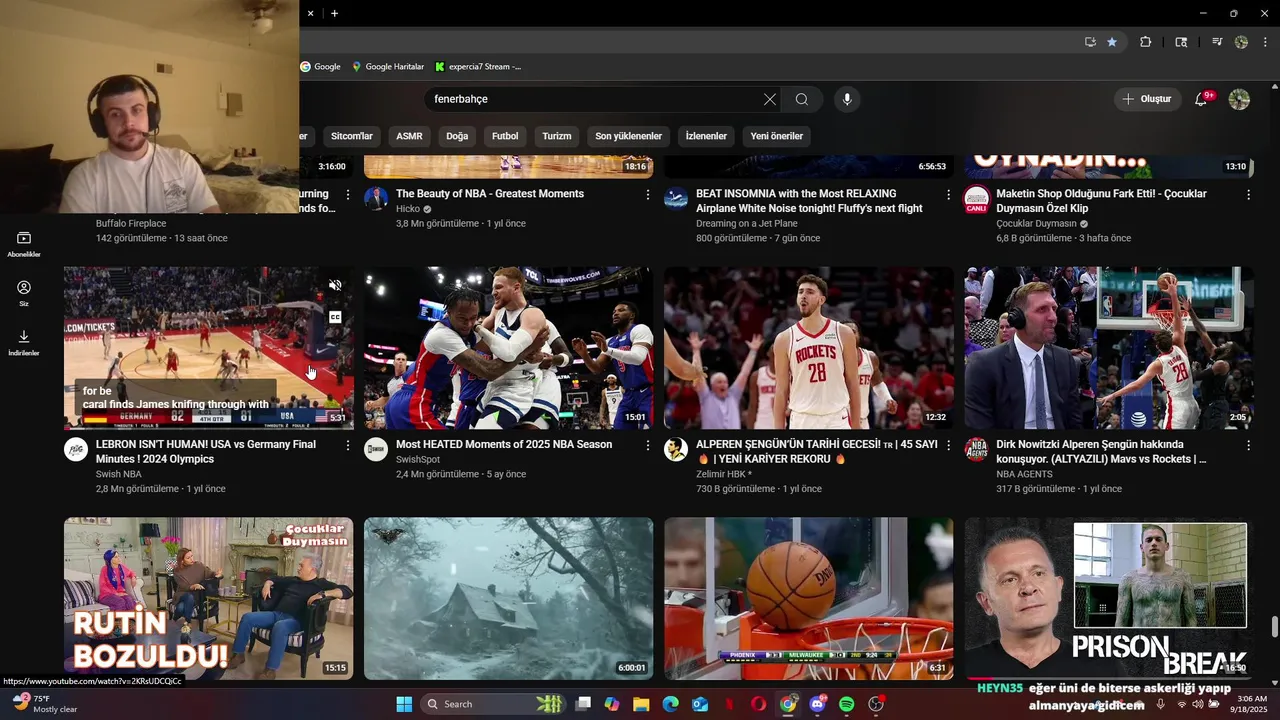This screenshot has width=1280, height=720.
Task: Open the Phoenix Milwaukee basketball rim thumbnail
Action: (809, 598)
